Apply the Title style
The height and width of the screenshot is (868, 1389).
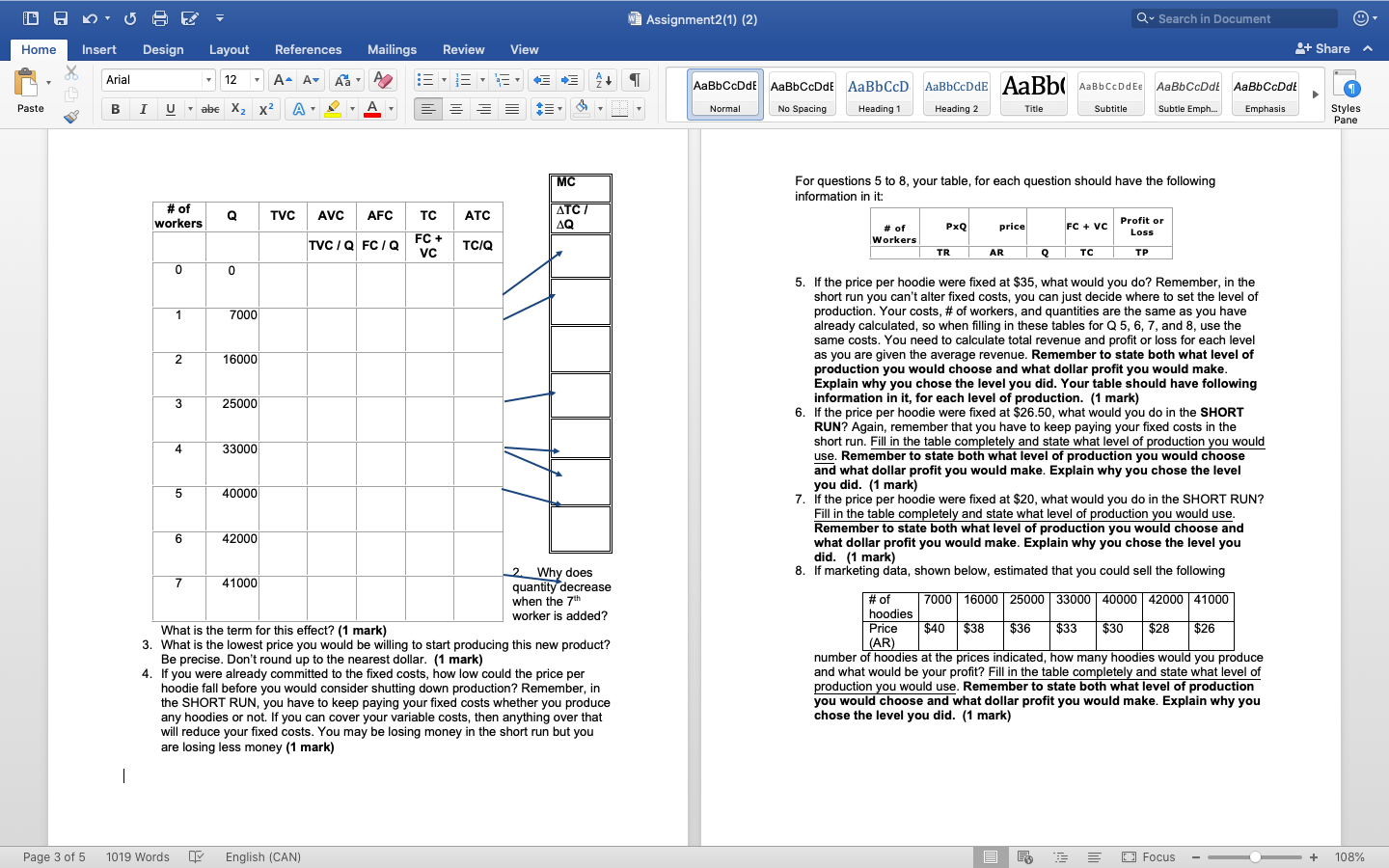click(1034, 95)
